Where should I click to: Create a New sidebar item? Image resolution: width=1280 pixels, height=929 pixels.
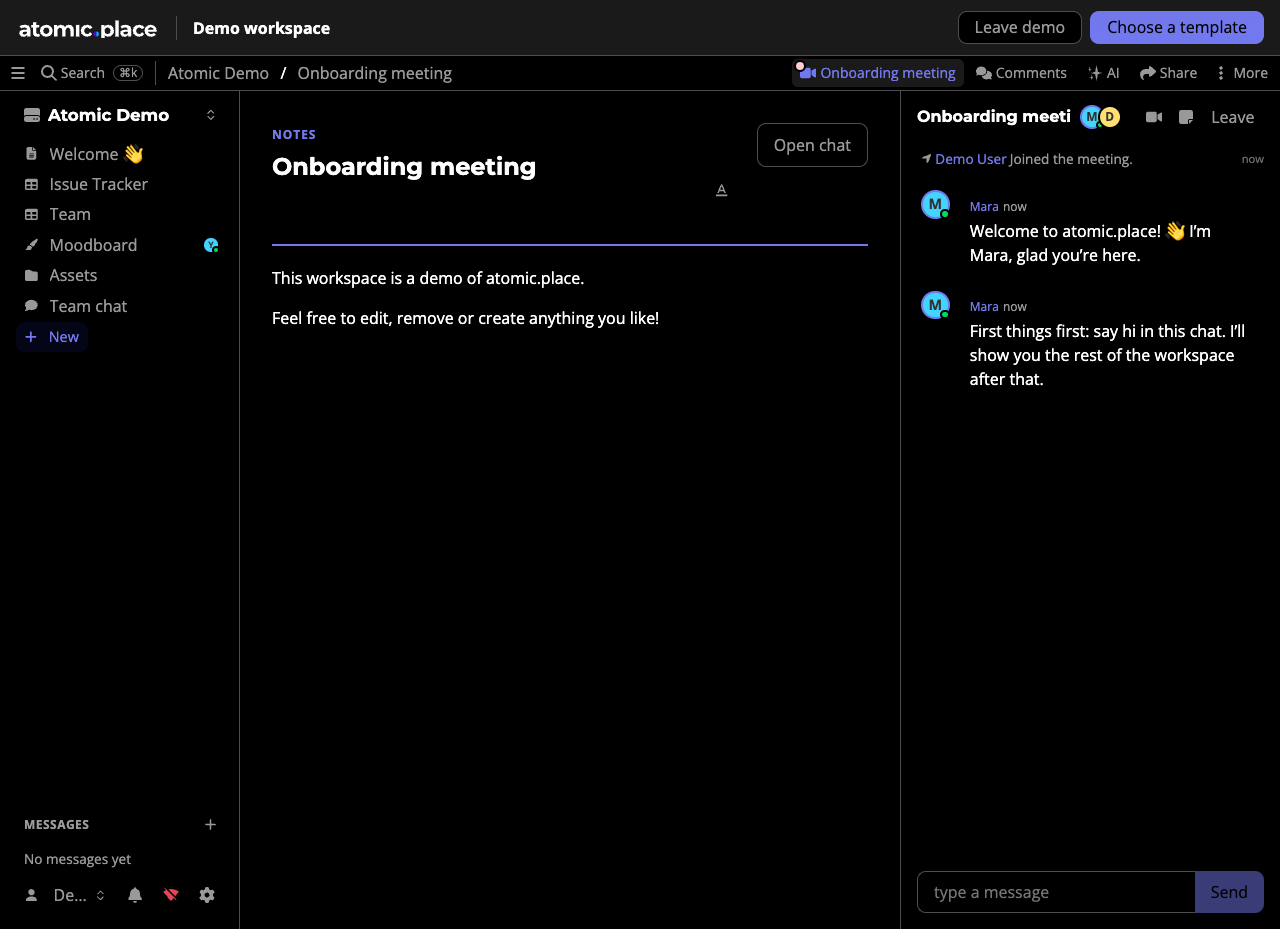pos(52,337)
